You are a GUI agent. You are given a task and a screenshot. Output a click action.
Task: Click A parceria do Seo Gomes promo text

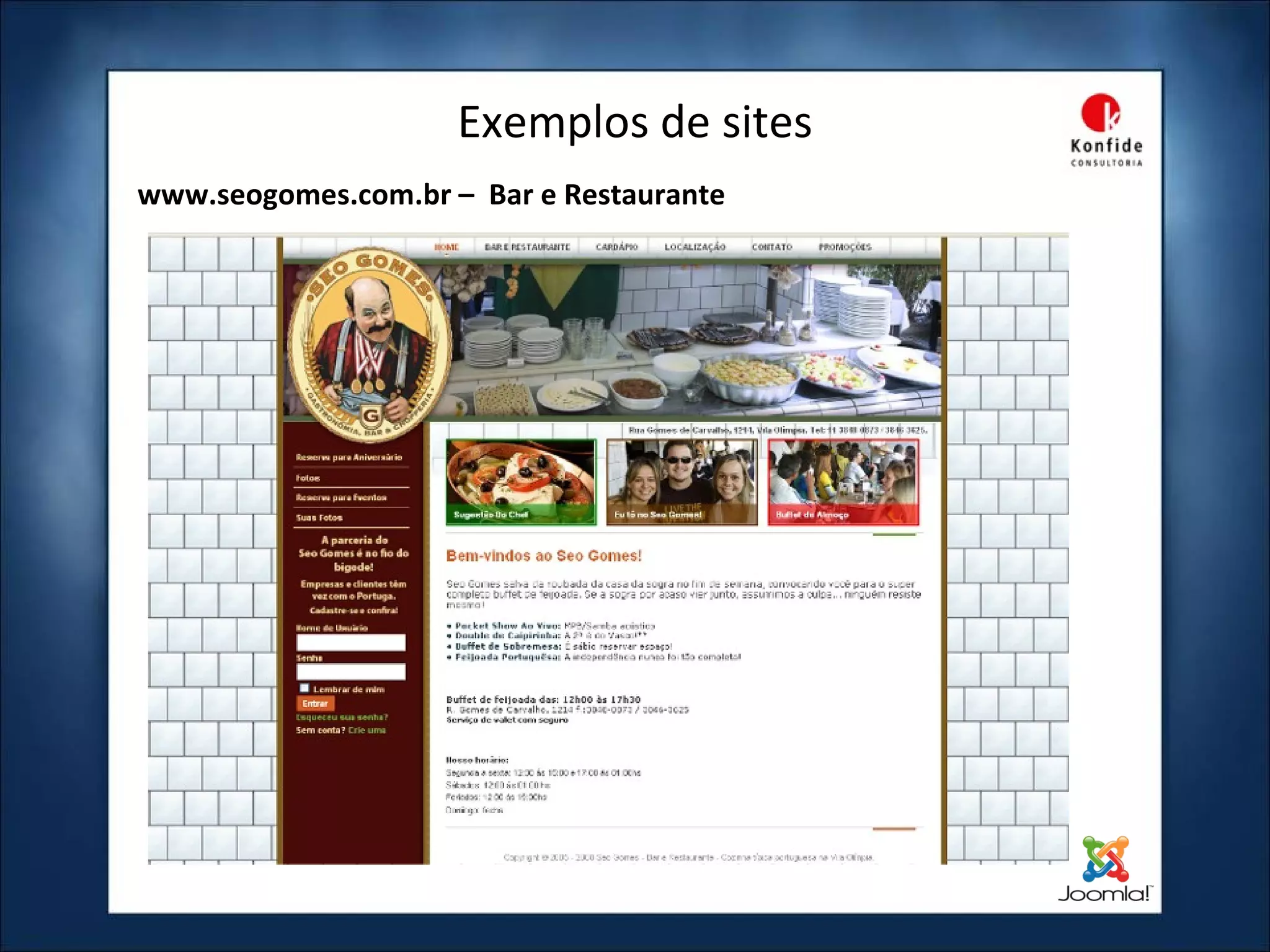point(353,553)
